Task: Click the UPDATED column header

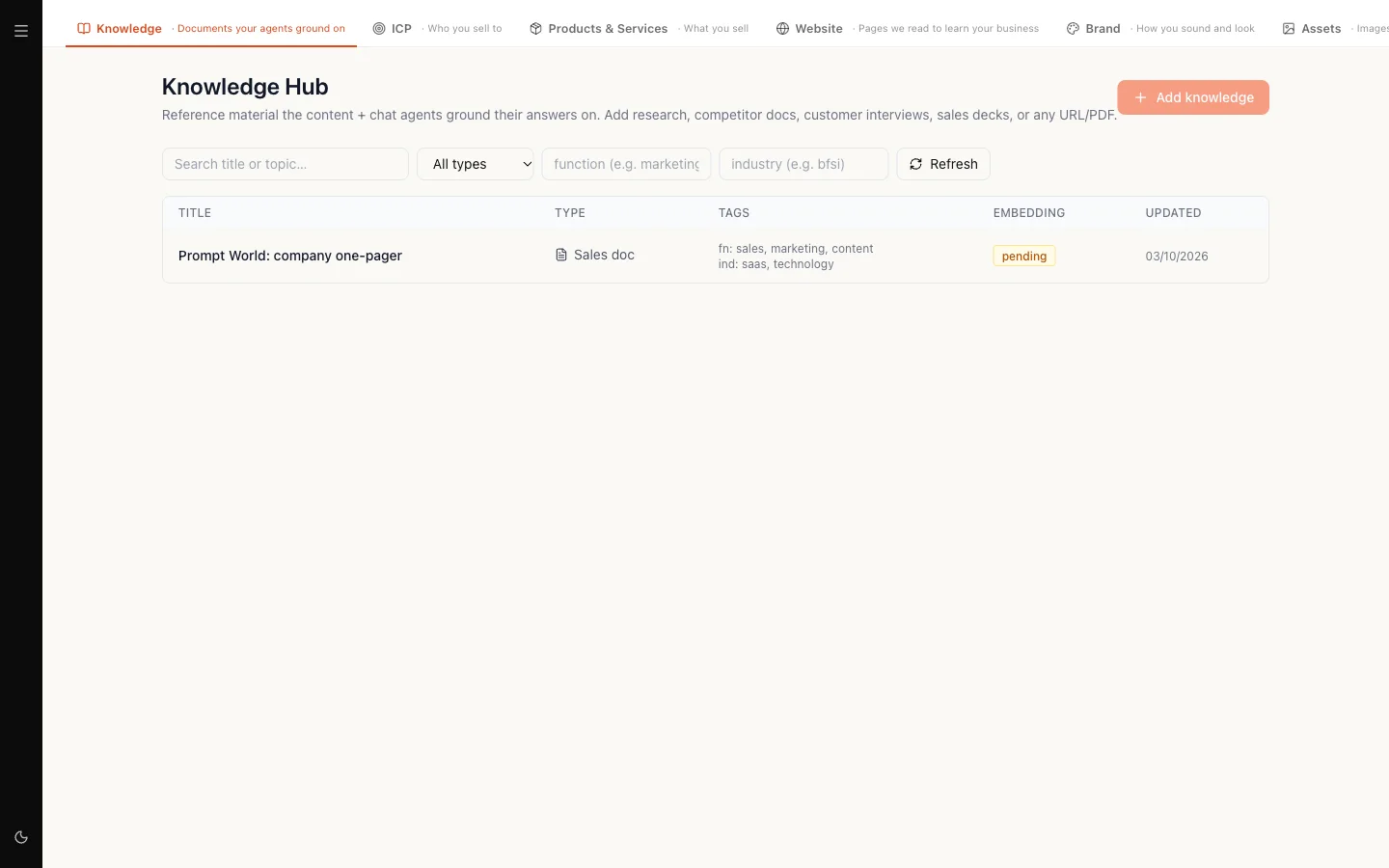Action: (1173, 213)
